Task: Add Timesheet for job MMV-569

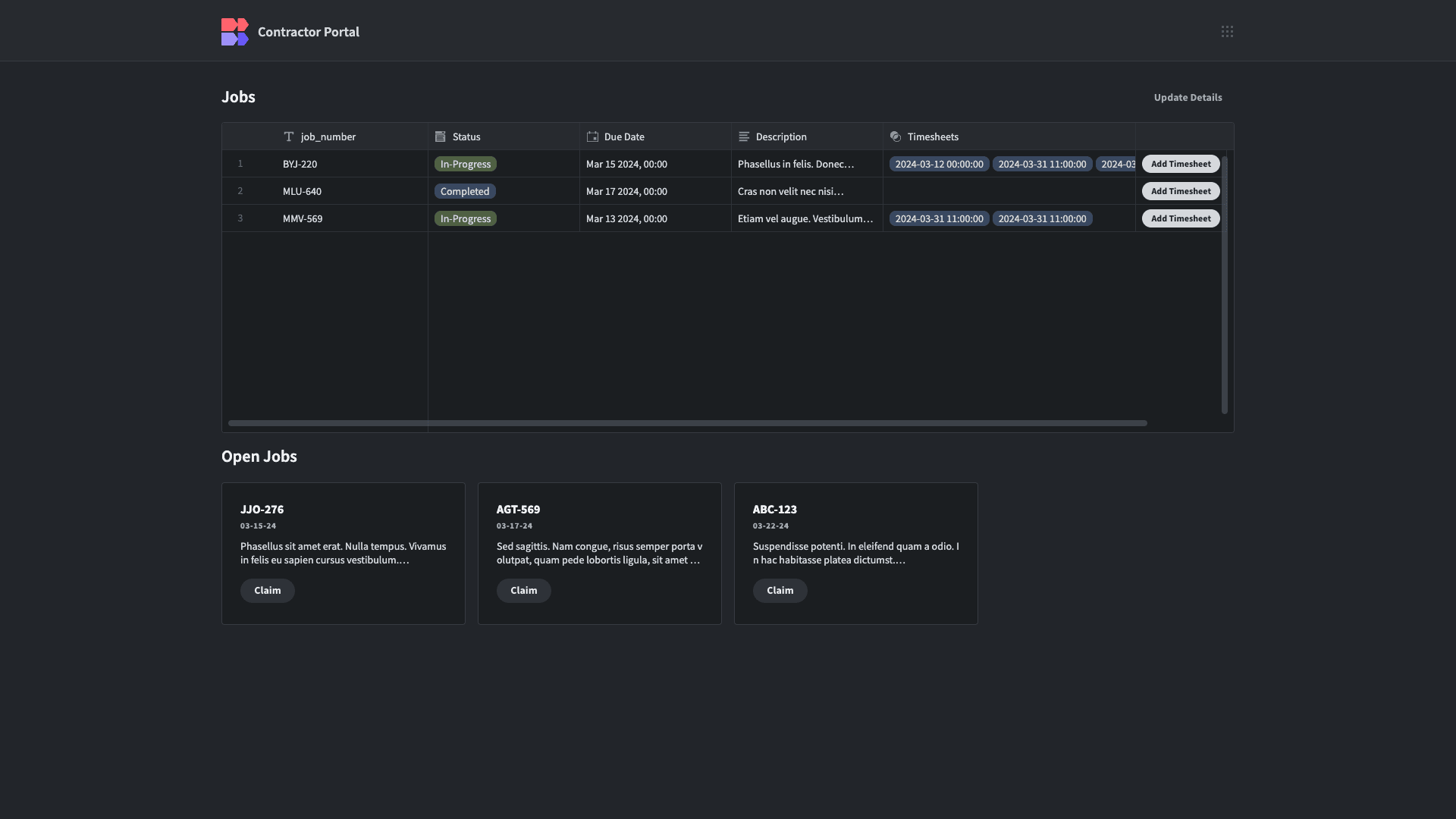Action: [x=1181, y=218]
